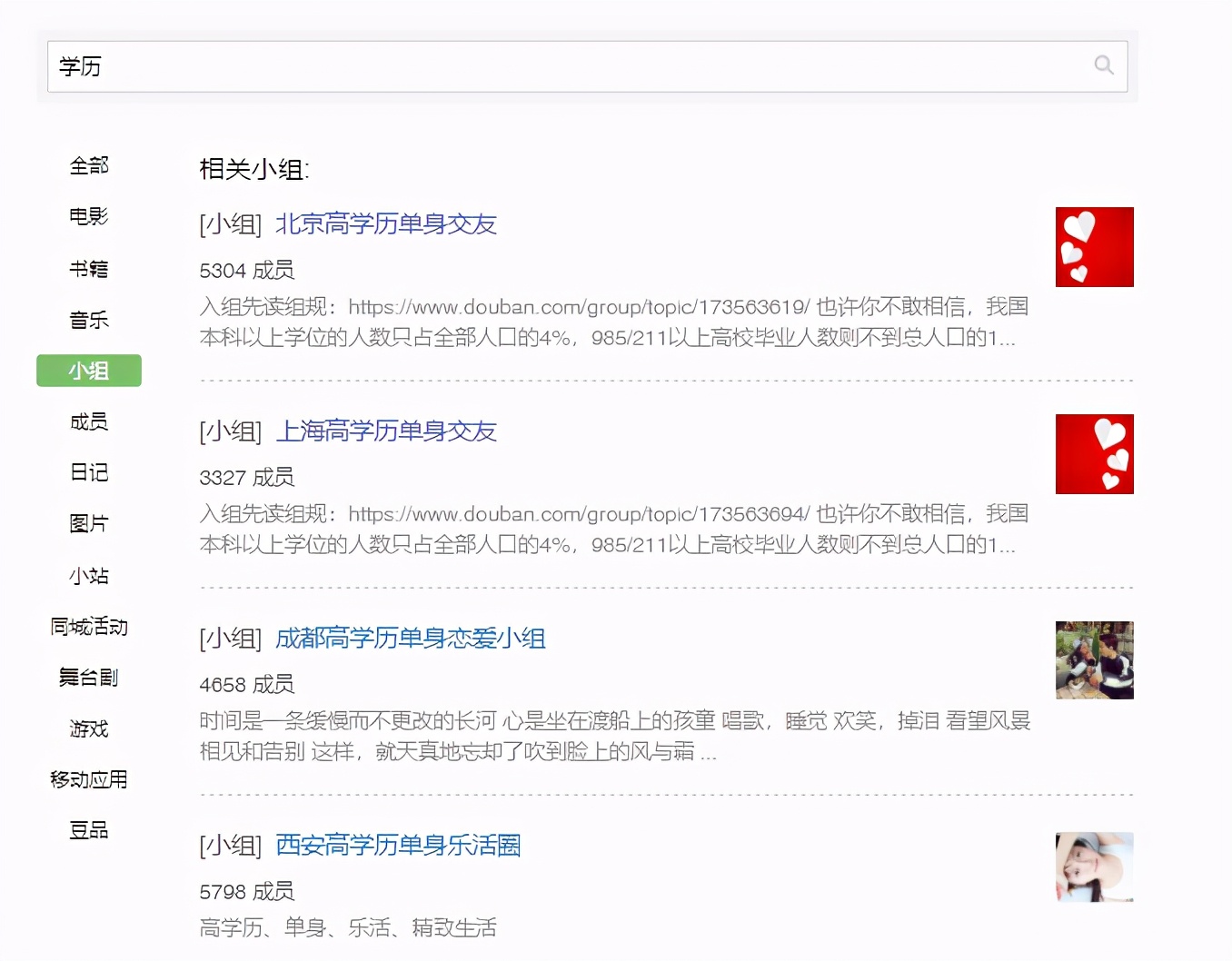
Task: Open 上海高学历单身交友 group link
Action: 386,431
